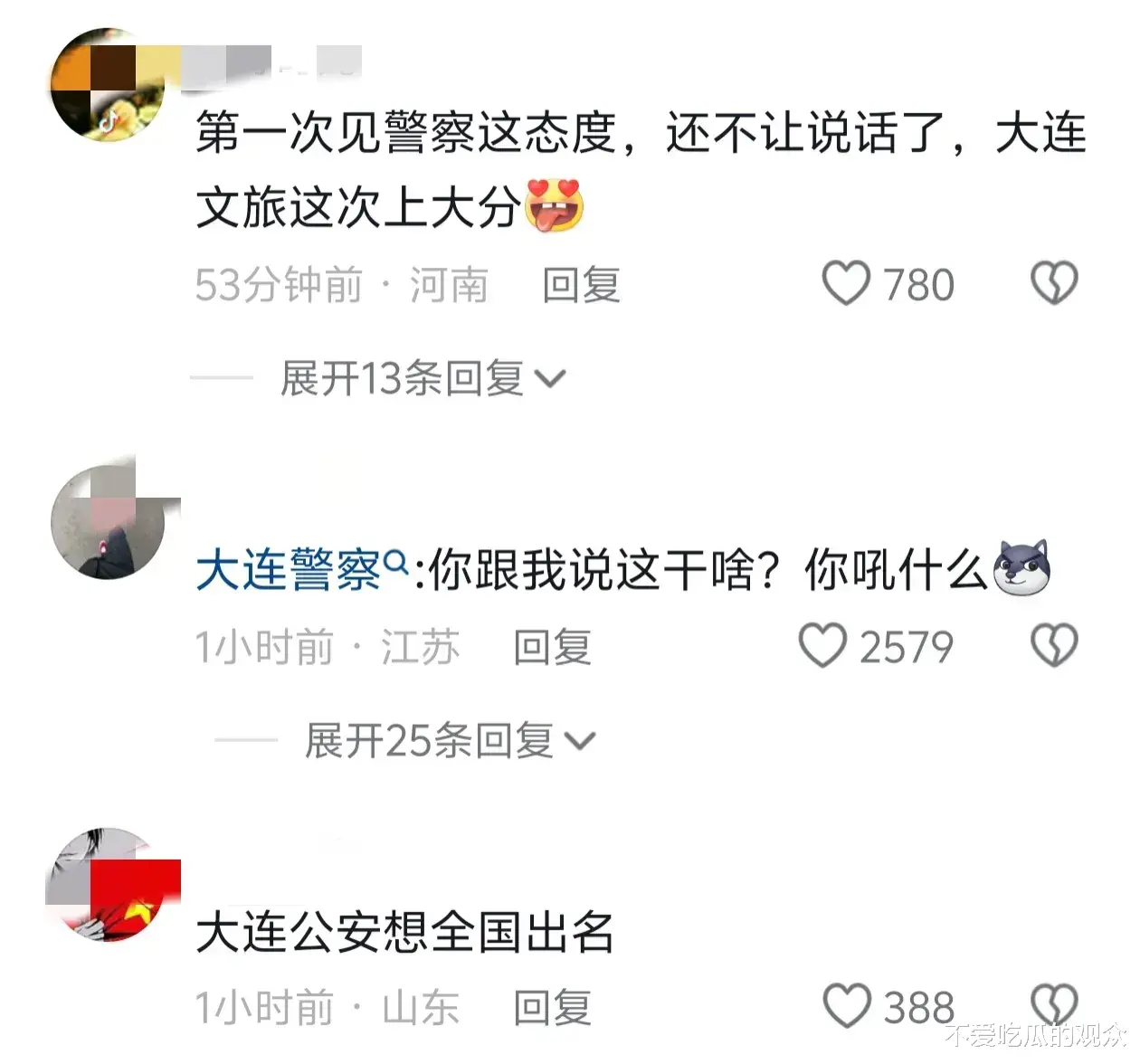1140x1064 pixels.
Task: Click the heart-eyes emoji in first comment
Action: tap(554, 205)
